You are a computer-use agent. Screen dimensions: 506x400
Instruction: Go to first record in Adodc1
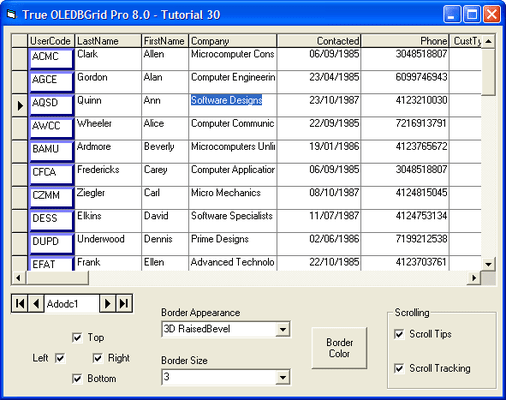(x=20, y=303)
